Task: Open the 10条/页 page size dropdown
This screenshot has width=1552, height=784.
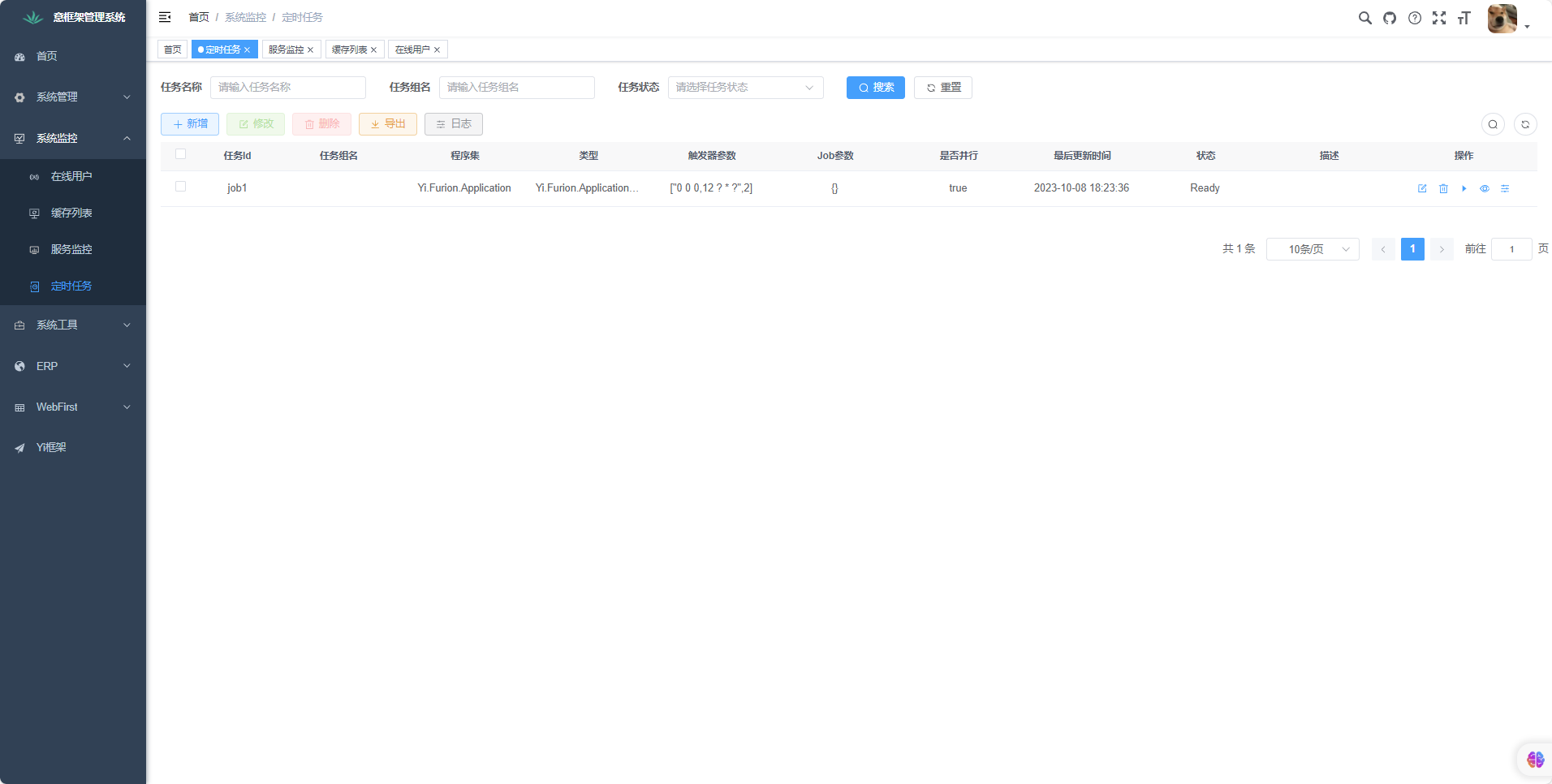Action: pos(1313,249)
